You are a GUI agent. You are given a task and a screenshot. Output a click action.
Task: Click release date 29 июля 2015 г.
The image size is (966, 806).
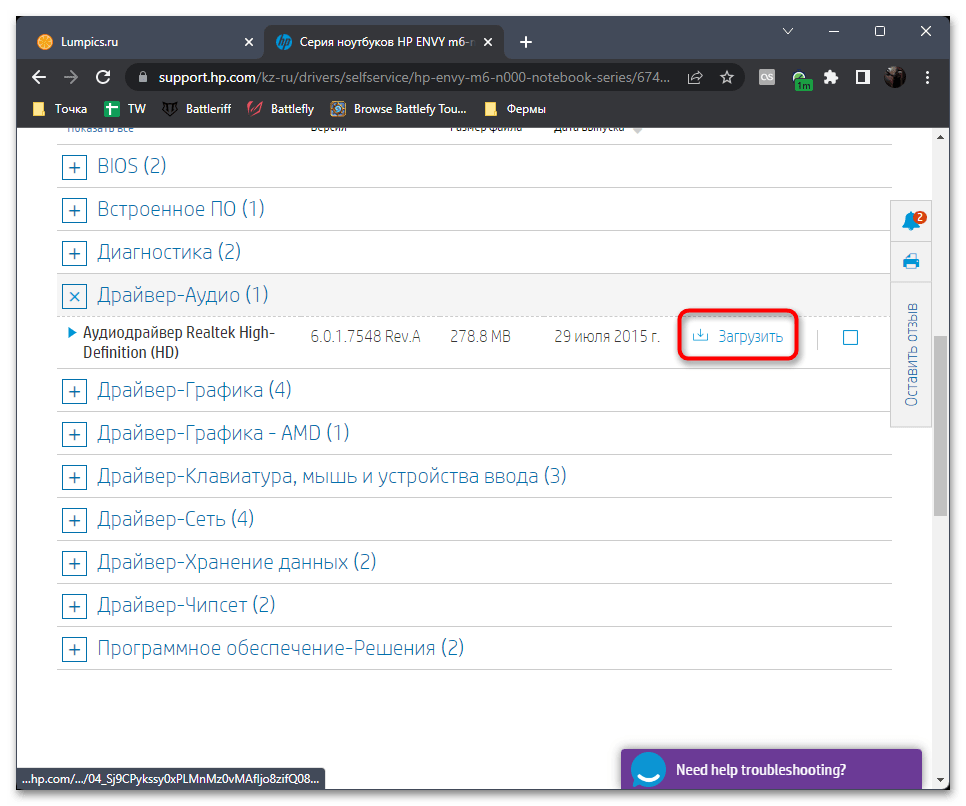607,336
